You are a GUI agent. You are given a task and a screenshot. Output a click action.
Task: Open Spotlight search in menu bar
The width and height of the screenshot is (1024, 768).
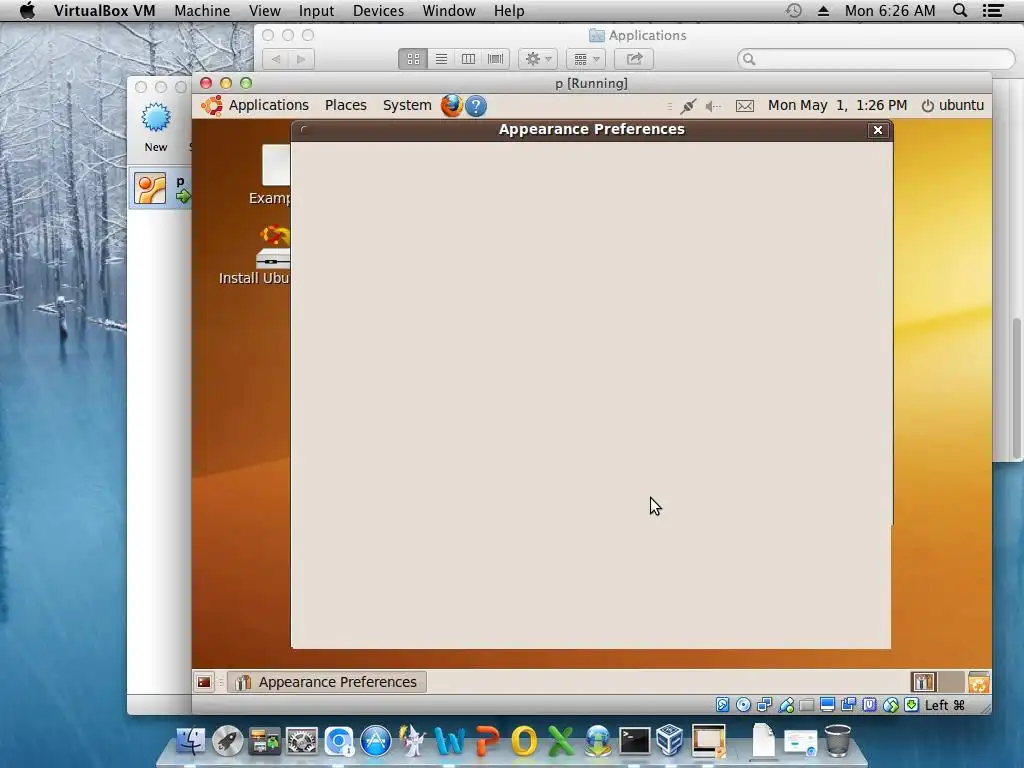coord(960,10)
